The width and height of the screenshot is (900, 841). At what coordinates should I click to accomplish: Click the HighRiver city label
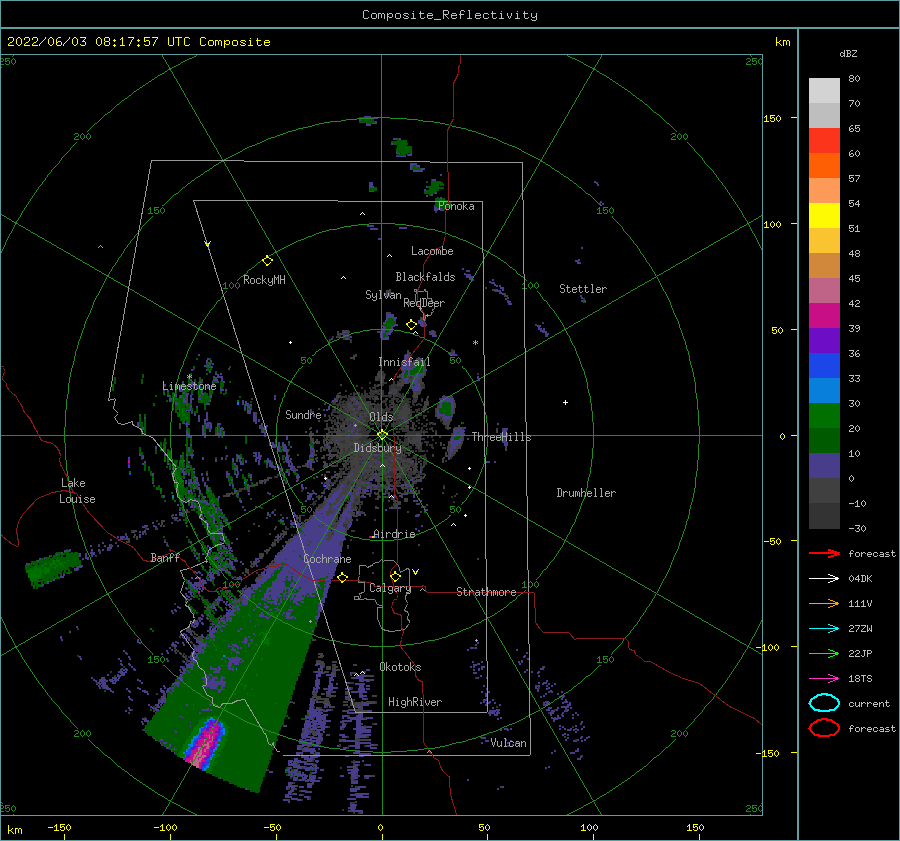tap(415, 702)
